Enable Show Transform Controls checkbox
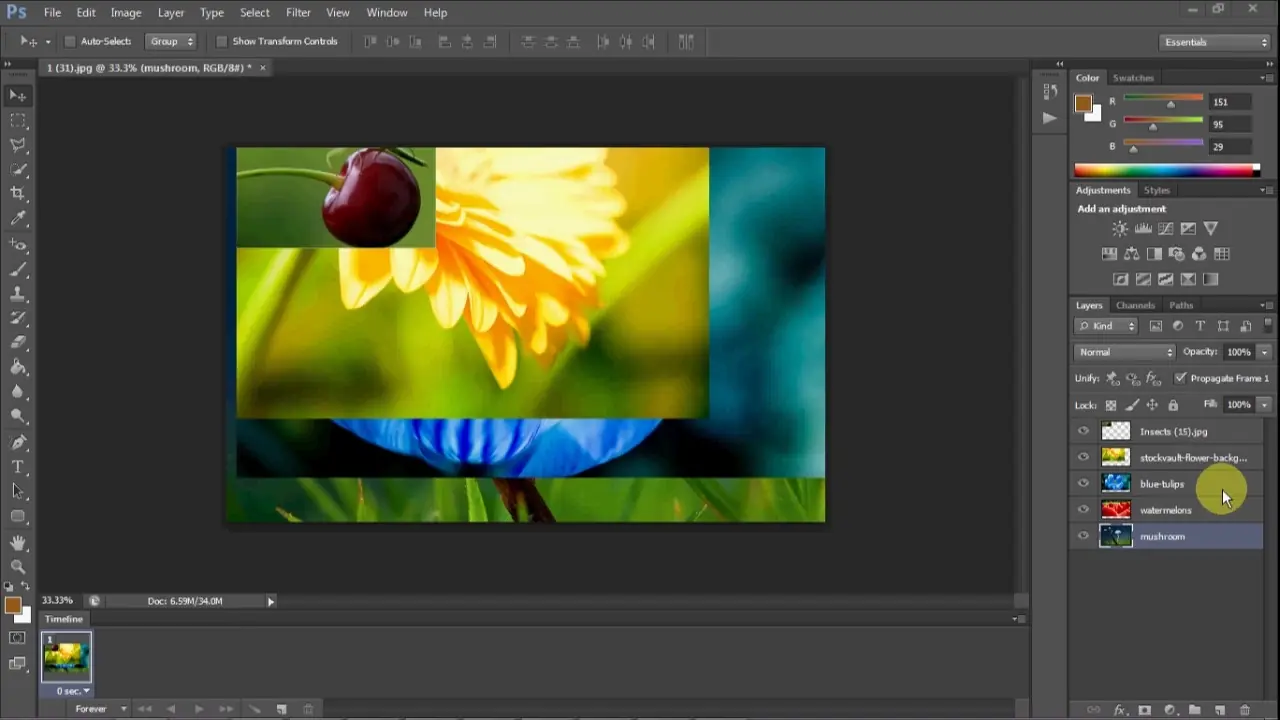Image resolution: width=1280 pixels, height=720 pixels. (222, 42)
